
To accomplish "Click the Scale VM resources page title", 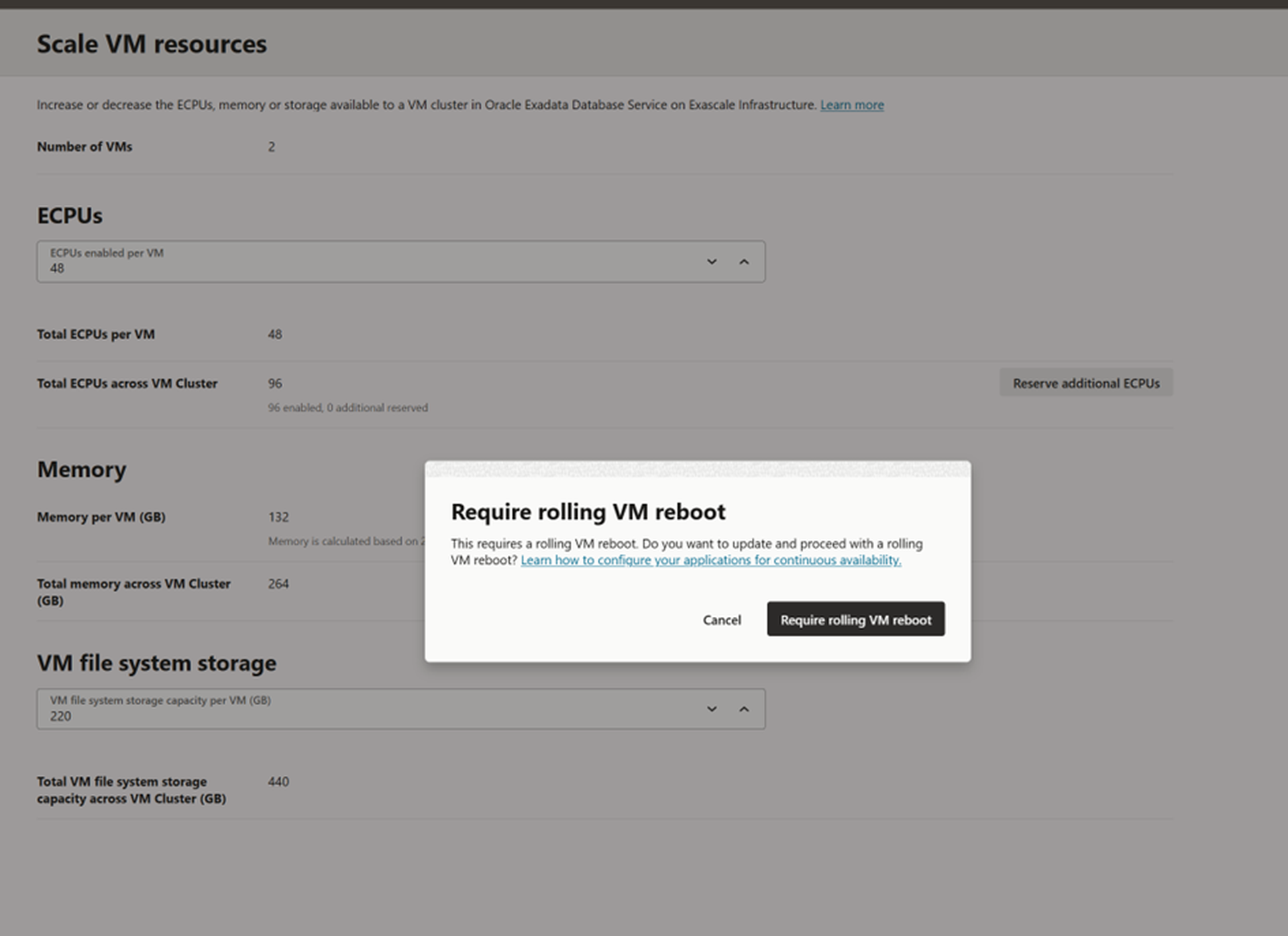I will click(152, 44).
